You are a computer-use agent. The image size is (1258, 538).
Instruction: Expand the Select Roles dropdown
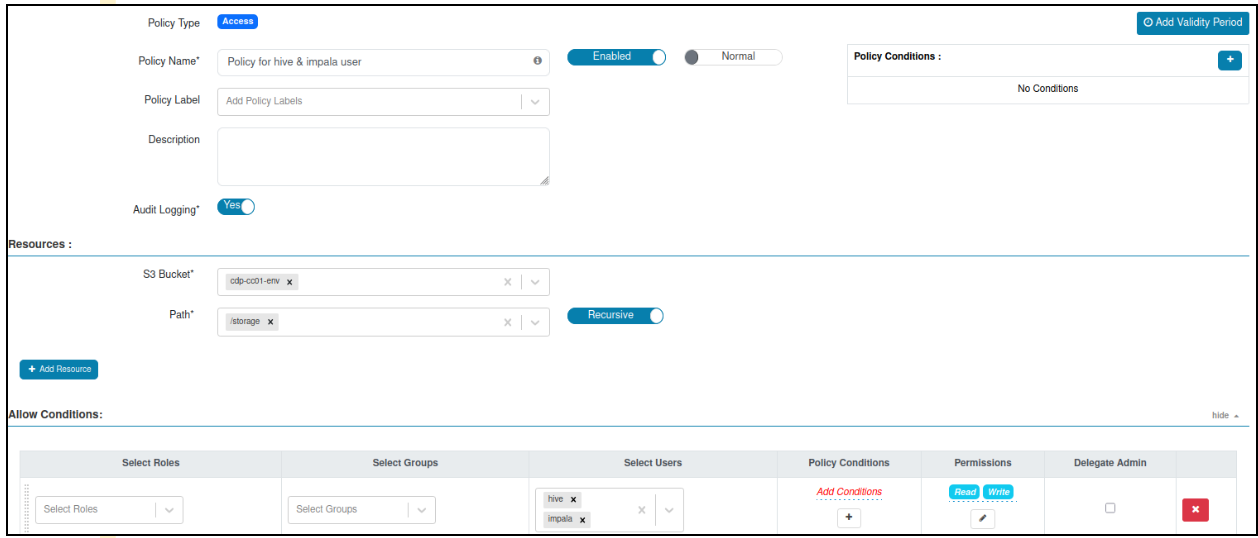coord(169,509)
